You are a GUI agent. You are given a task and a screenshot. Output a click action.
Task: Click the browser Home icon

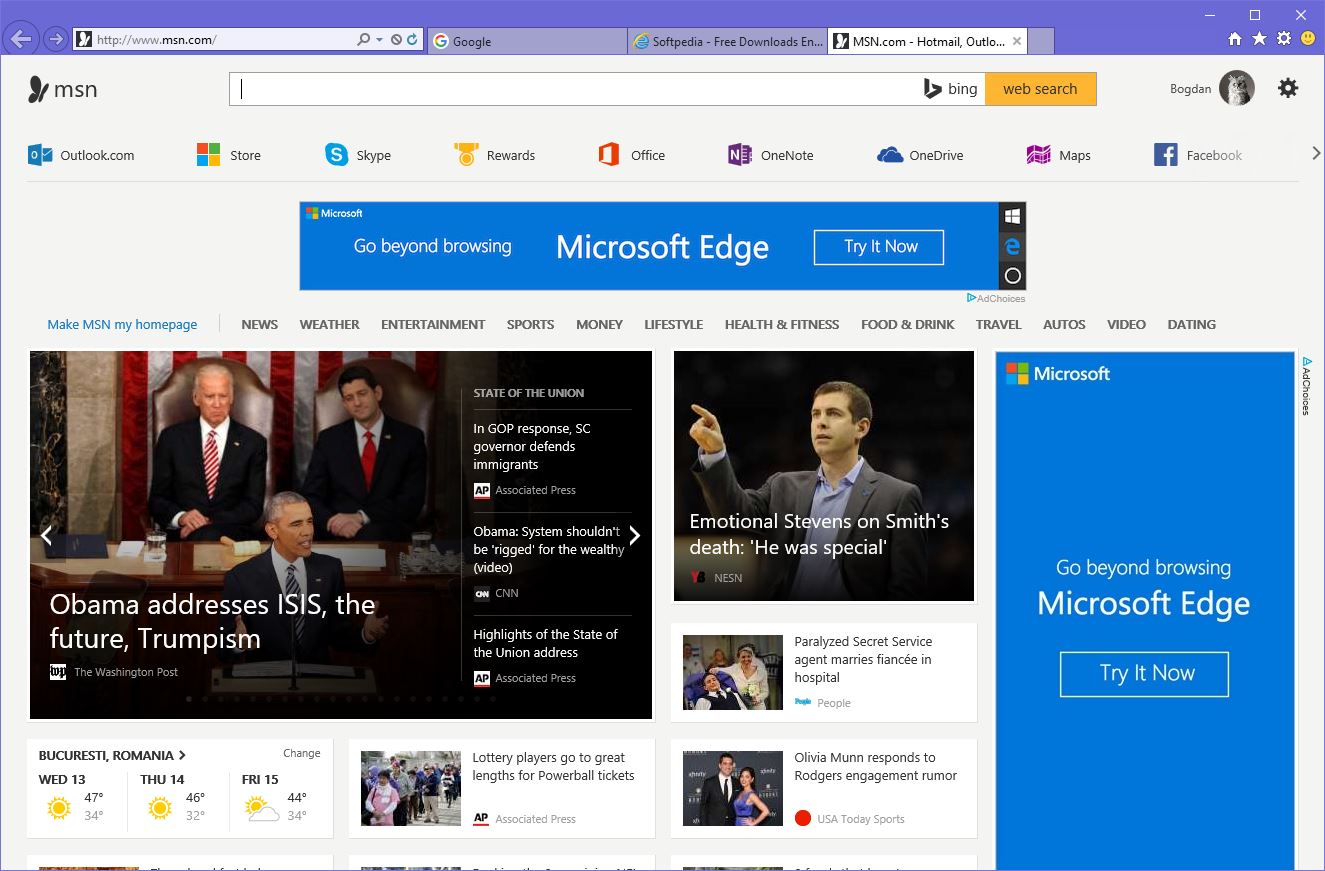tap(1235, 38)
